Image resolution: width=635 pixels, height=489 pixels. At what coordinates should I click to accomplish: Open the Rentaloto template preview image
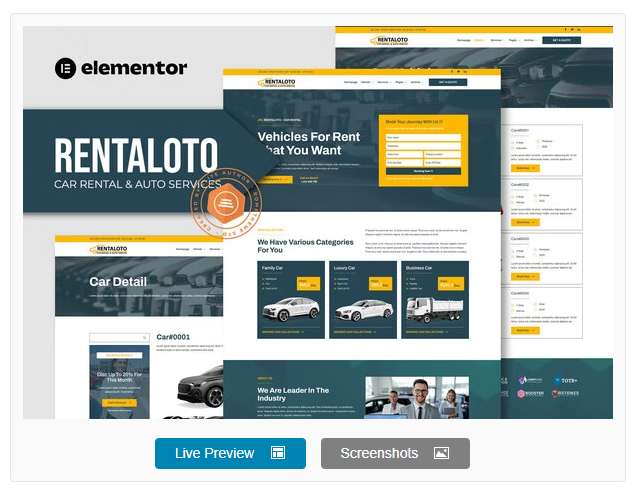(318, 222)
